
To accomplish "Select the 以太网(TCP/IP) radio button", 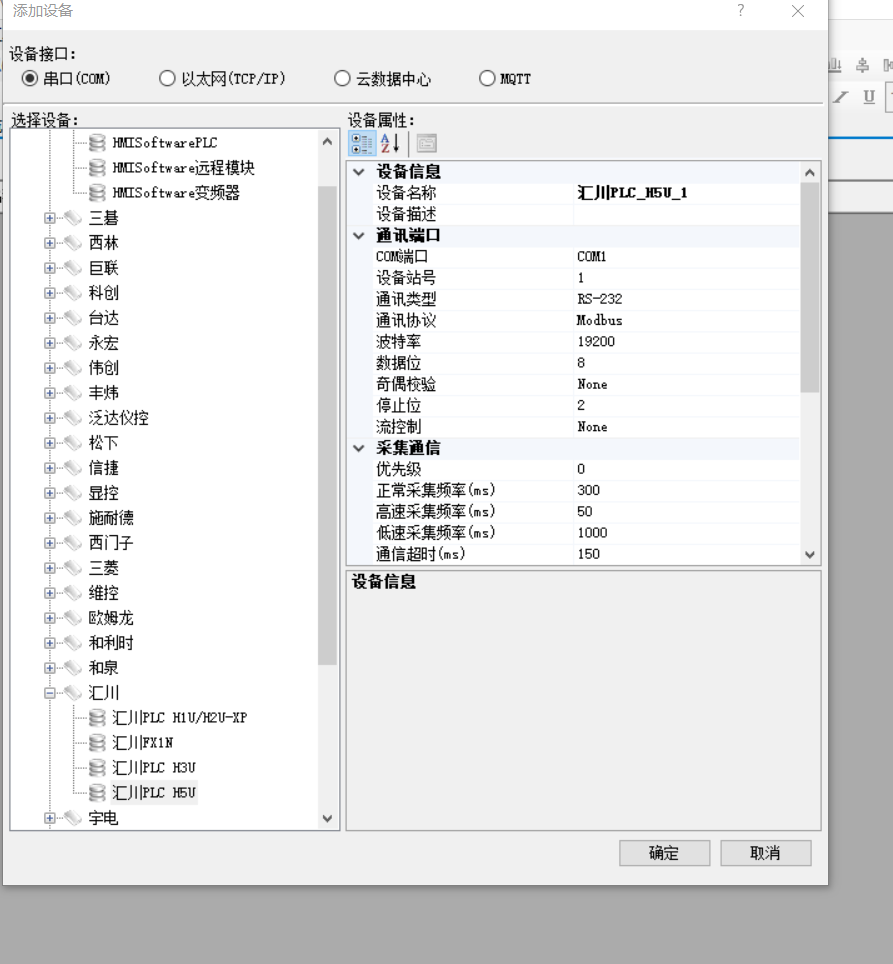I will click(168, 78).
